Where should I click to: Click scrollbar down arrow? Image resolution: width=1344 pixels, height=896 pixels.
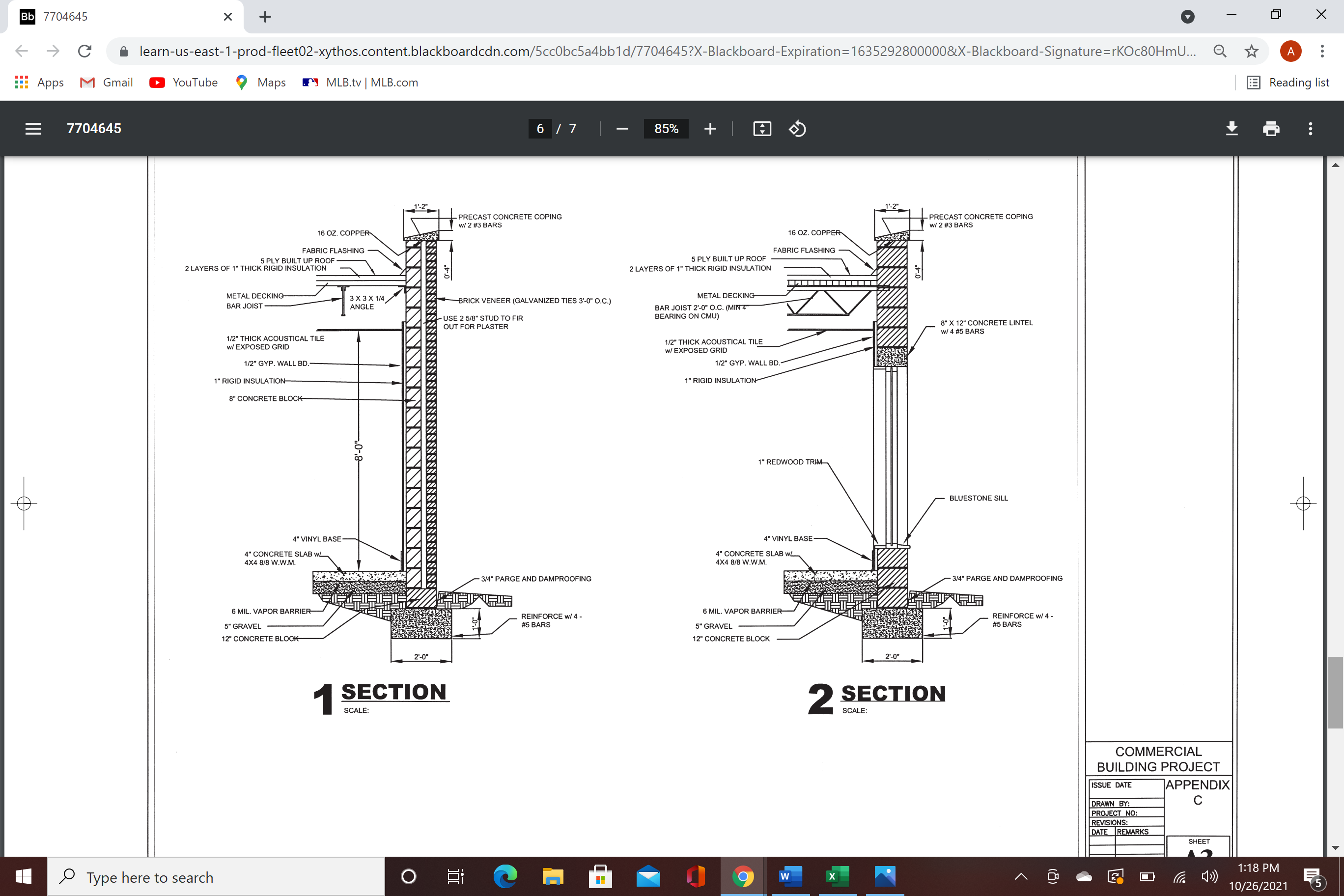click(x=1336, y=848)
